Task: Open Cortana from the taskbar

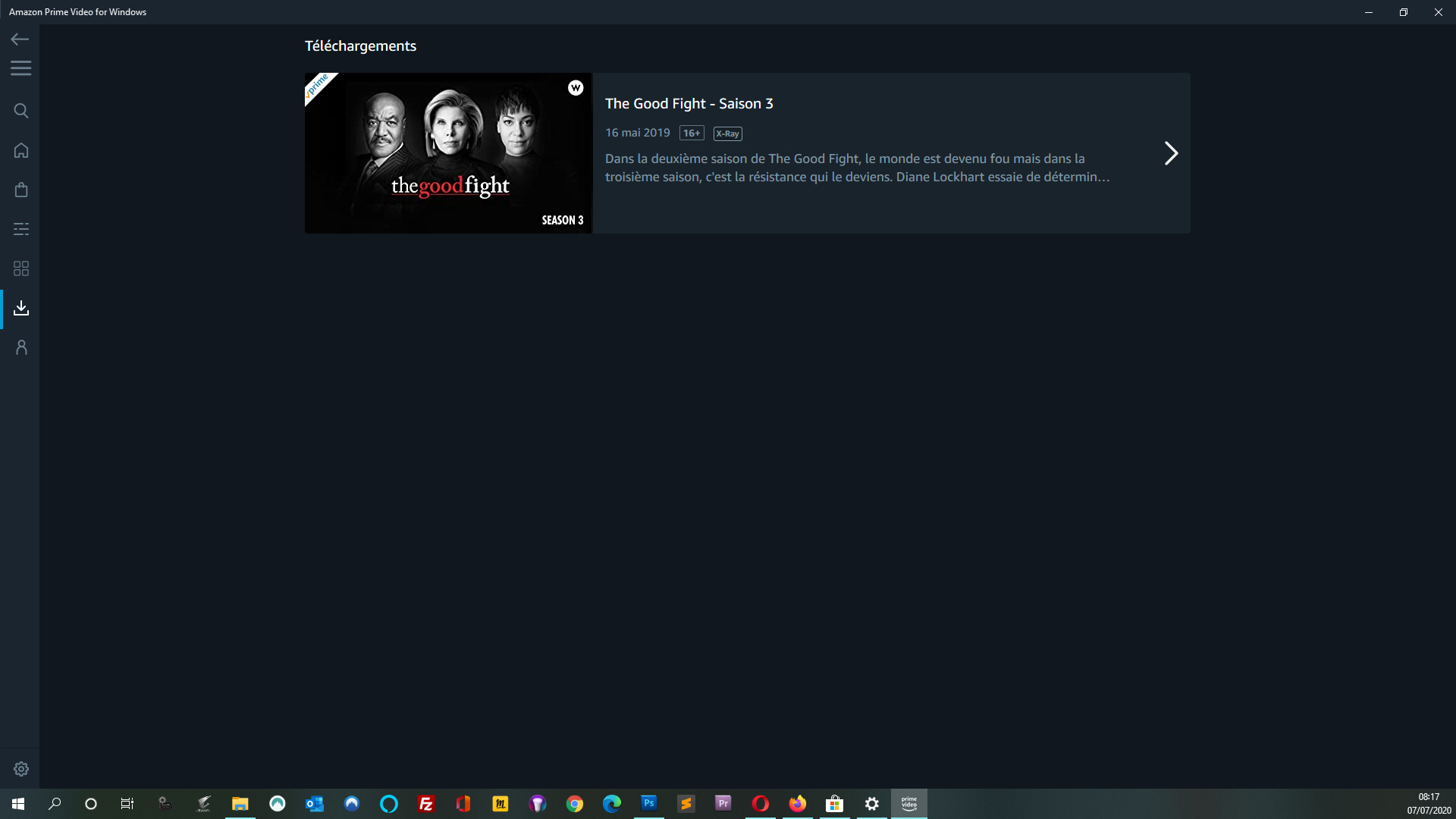Action: coord(91,804)
